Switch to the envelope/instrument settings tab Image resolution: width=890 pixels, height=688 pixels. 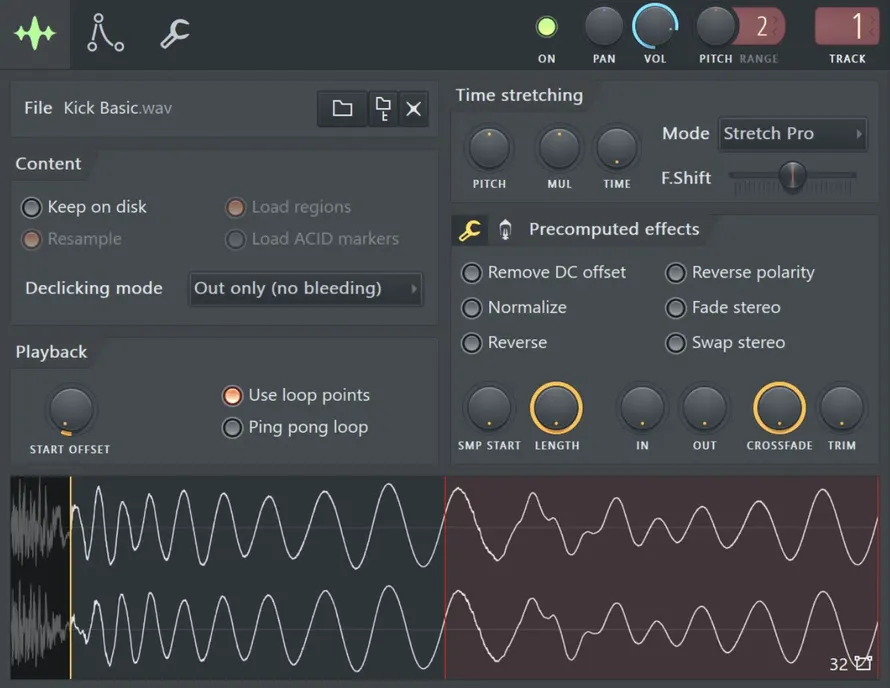pyautogui.click(x=105, y=33)
